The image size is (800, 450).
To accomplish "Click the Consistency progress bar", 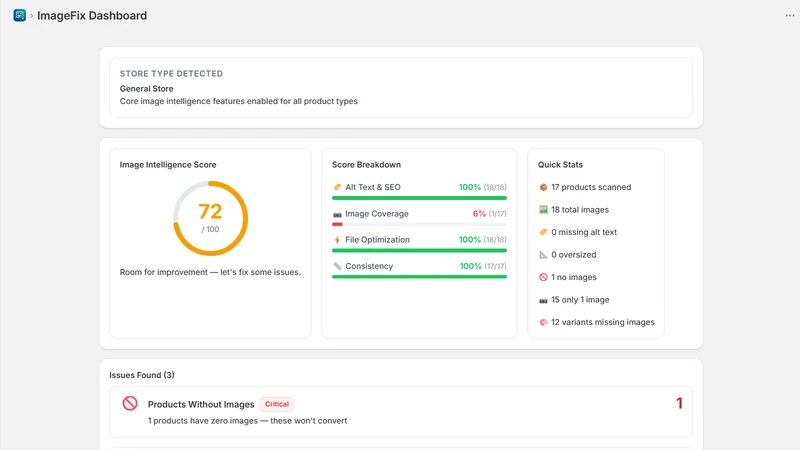I will pyautogui.click(x=419, y=277).
